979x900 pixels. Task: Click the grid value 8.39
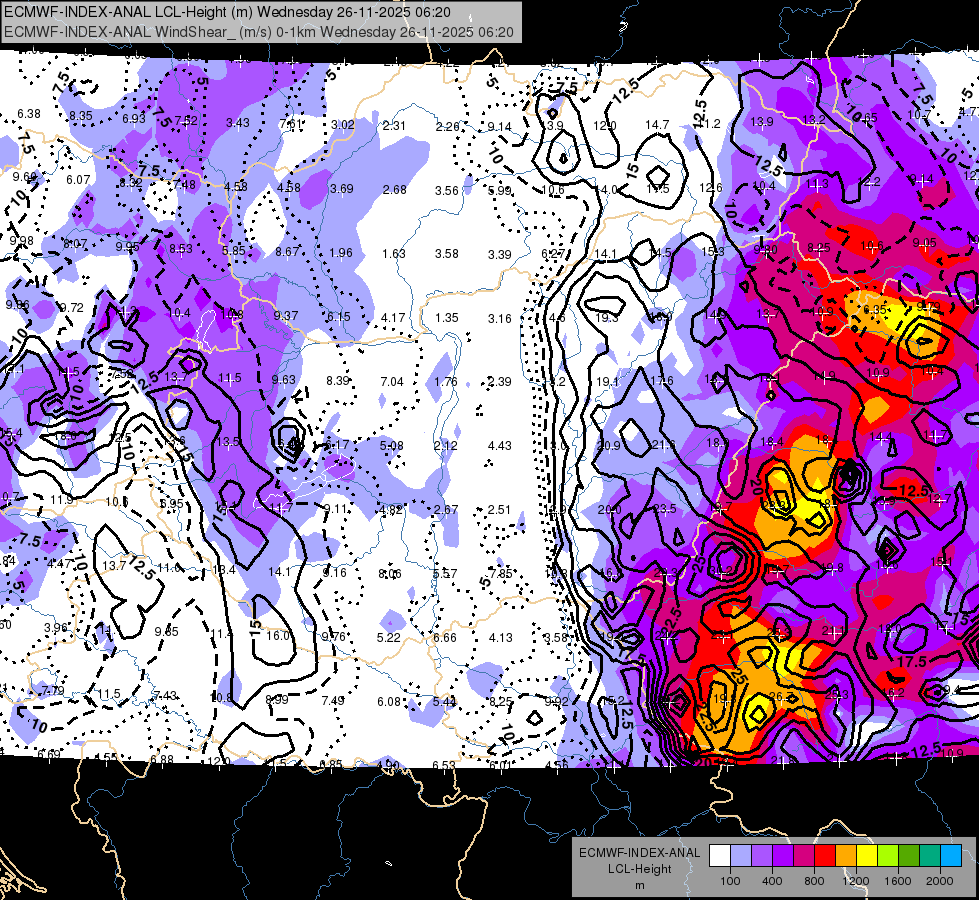coord(338,380)
